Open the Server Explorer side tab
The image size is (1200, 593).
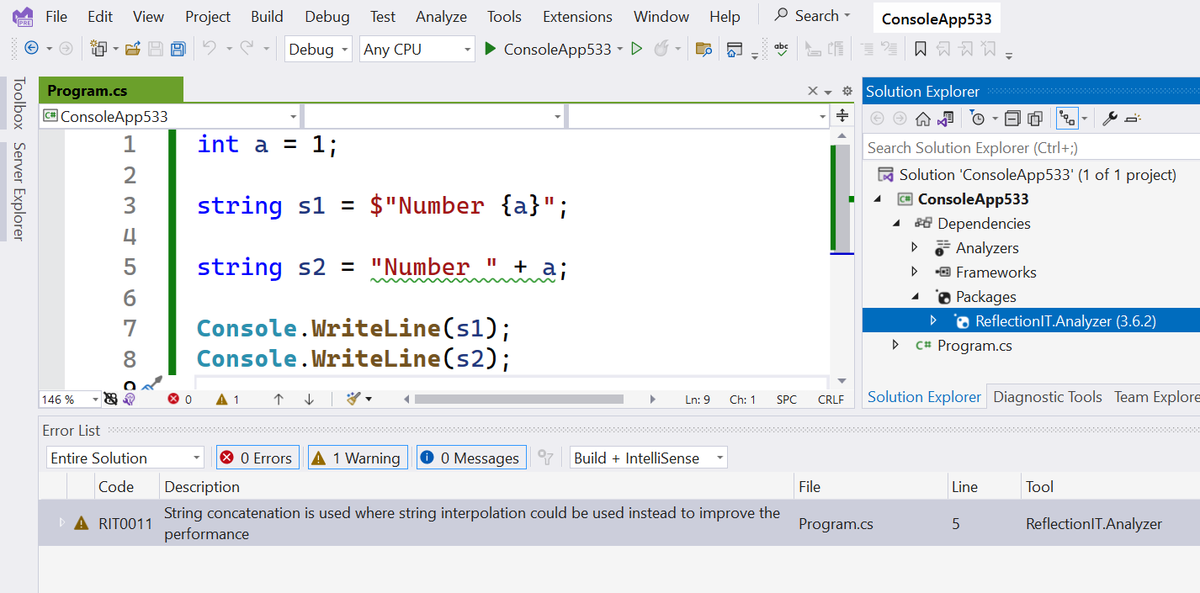(17, 191)
